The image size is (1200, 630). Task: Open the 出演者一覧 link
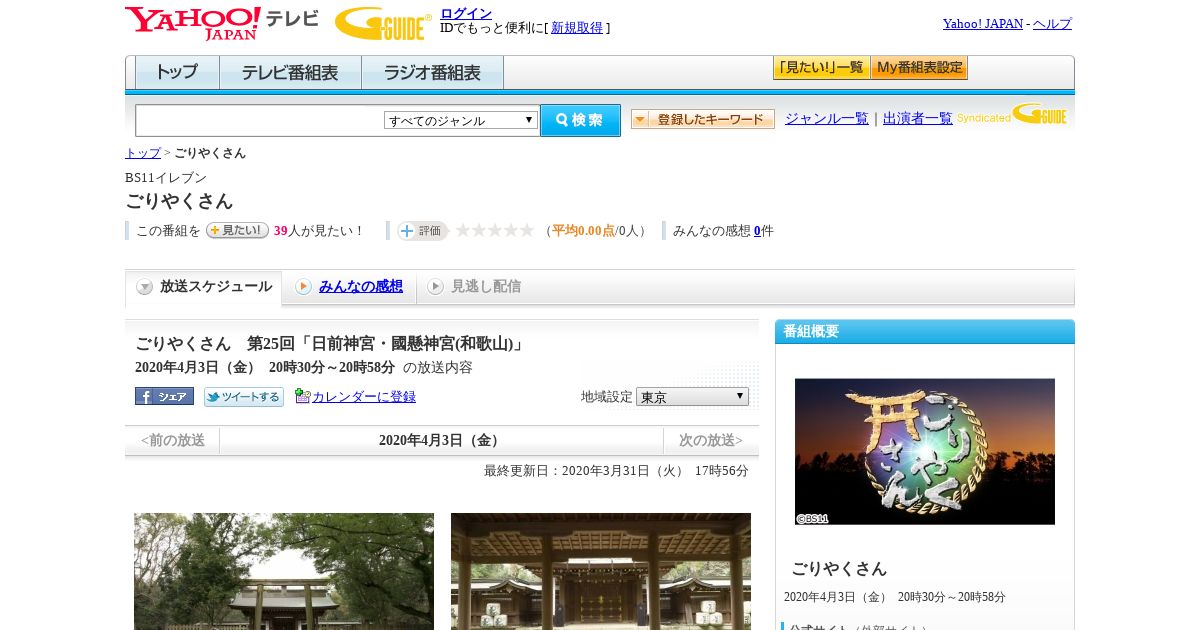pyautogui.click(x=918, y=119)
